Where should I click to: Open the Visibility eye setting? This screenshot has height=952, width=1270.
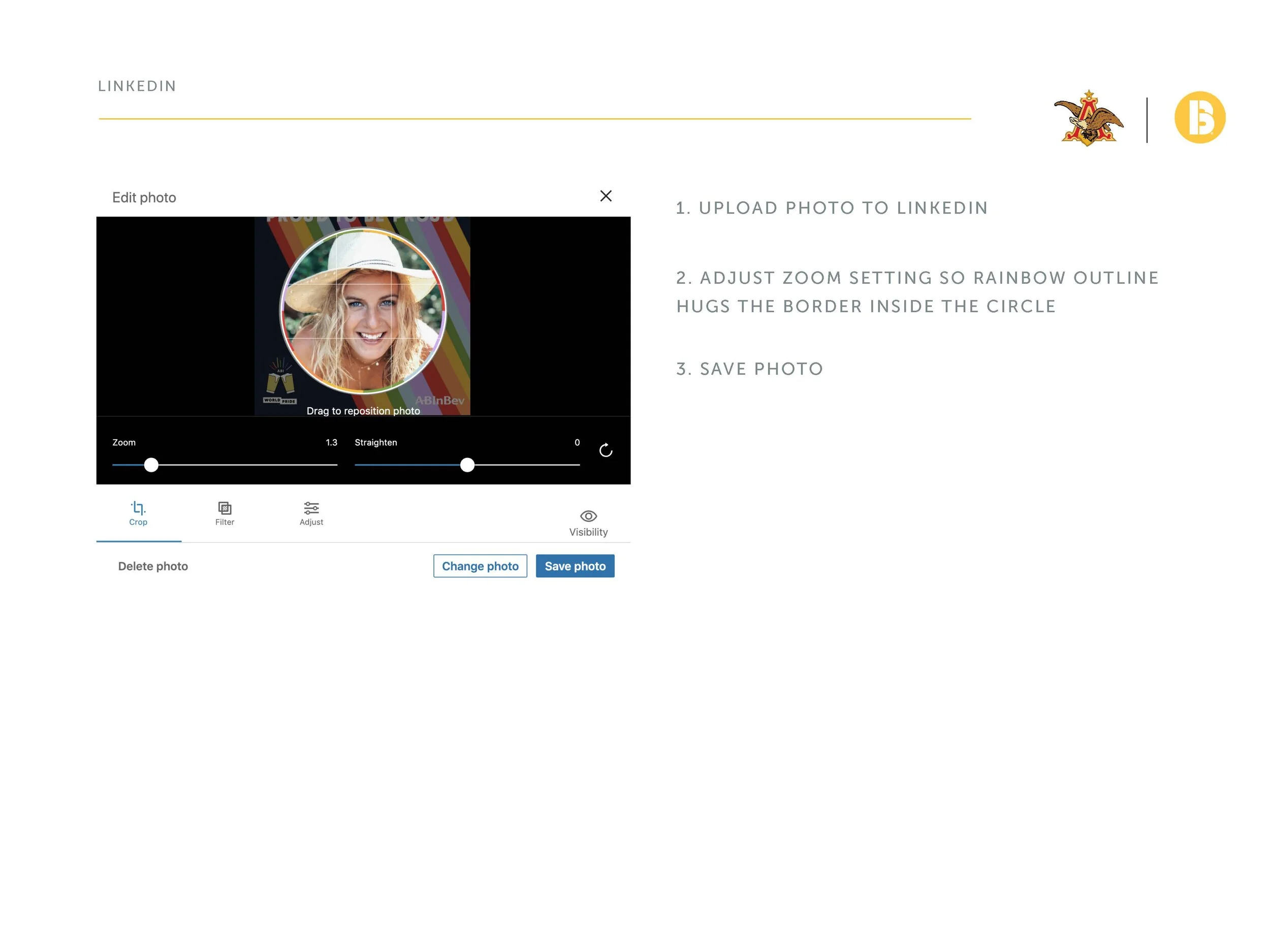588,516
